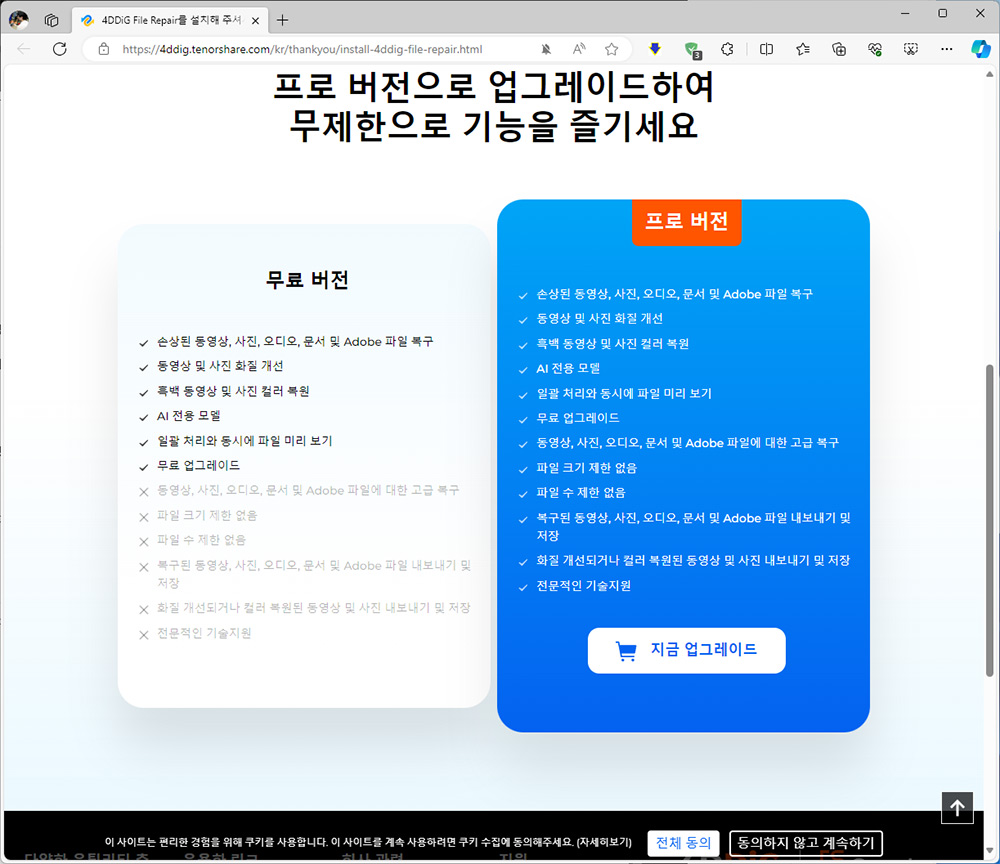
Task: Click 동의하지 않고 계속하기 button
Action: pos(806,843)
